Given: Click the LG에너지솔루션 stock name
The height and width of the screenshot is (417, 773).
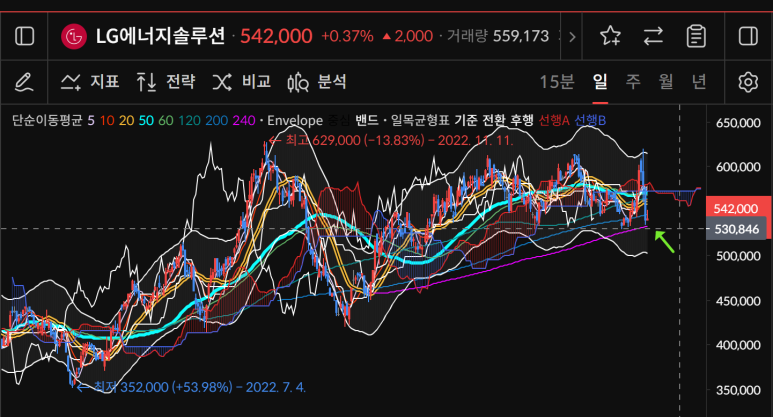Looking at the screenshot, I should coord(160,36).
